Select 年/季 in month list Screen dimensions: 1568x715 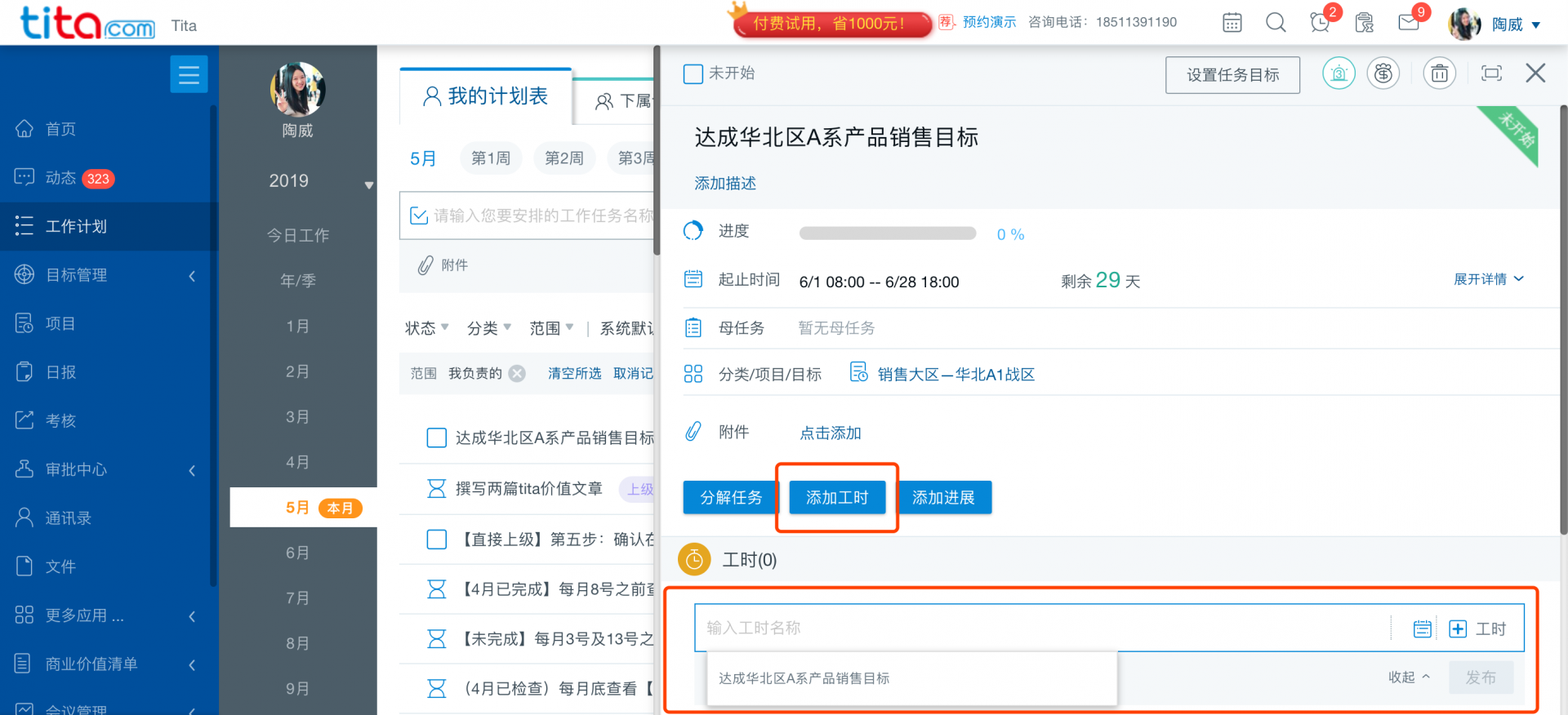(x=298, y=281)
